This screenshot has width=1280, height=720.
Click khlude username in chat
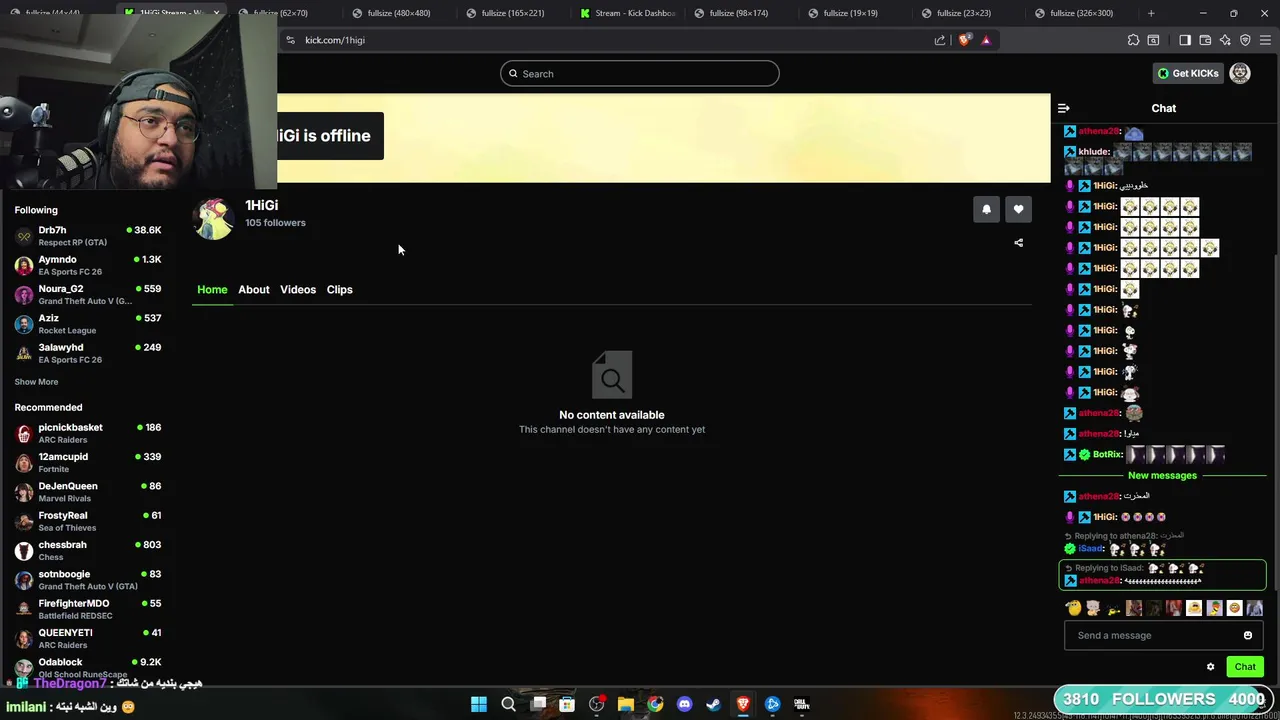coord(1094,152)
